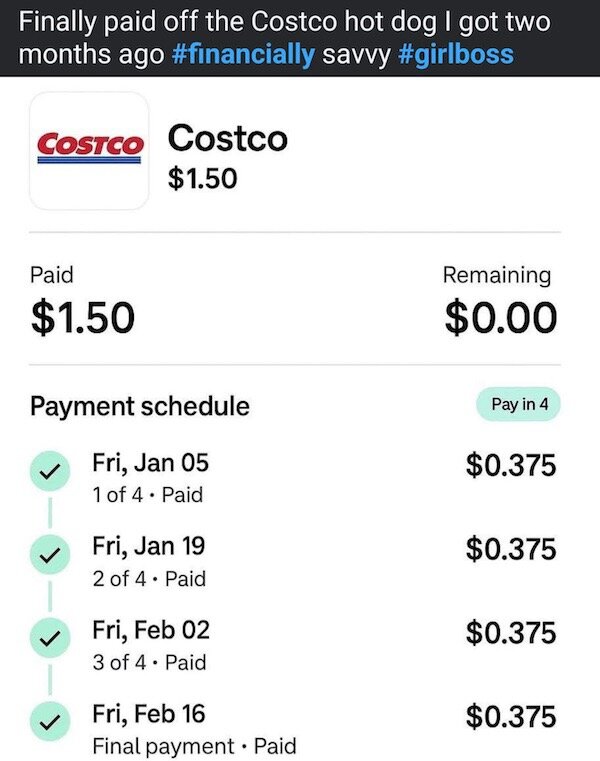
Task: Click the Remaining $0.00 amount
Action: (499, 317)
